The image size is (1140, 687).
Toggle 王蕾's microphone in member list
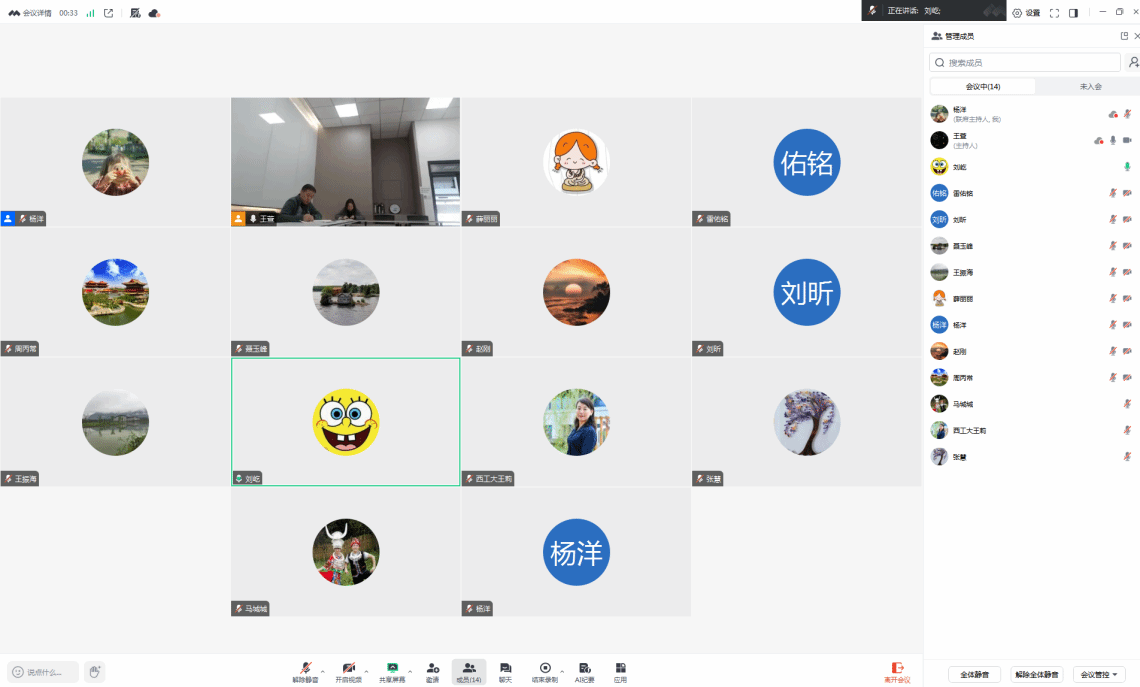point(1113,141)
